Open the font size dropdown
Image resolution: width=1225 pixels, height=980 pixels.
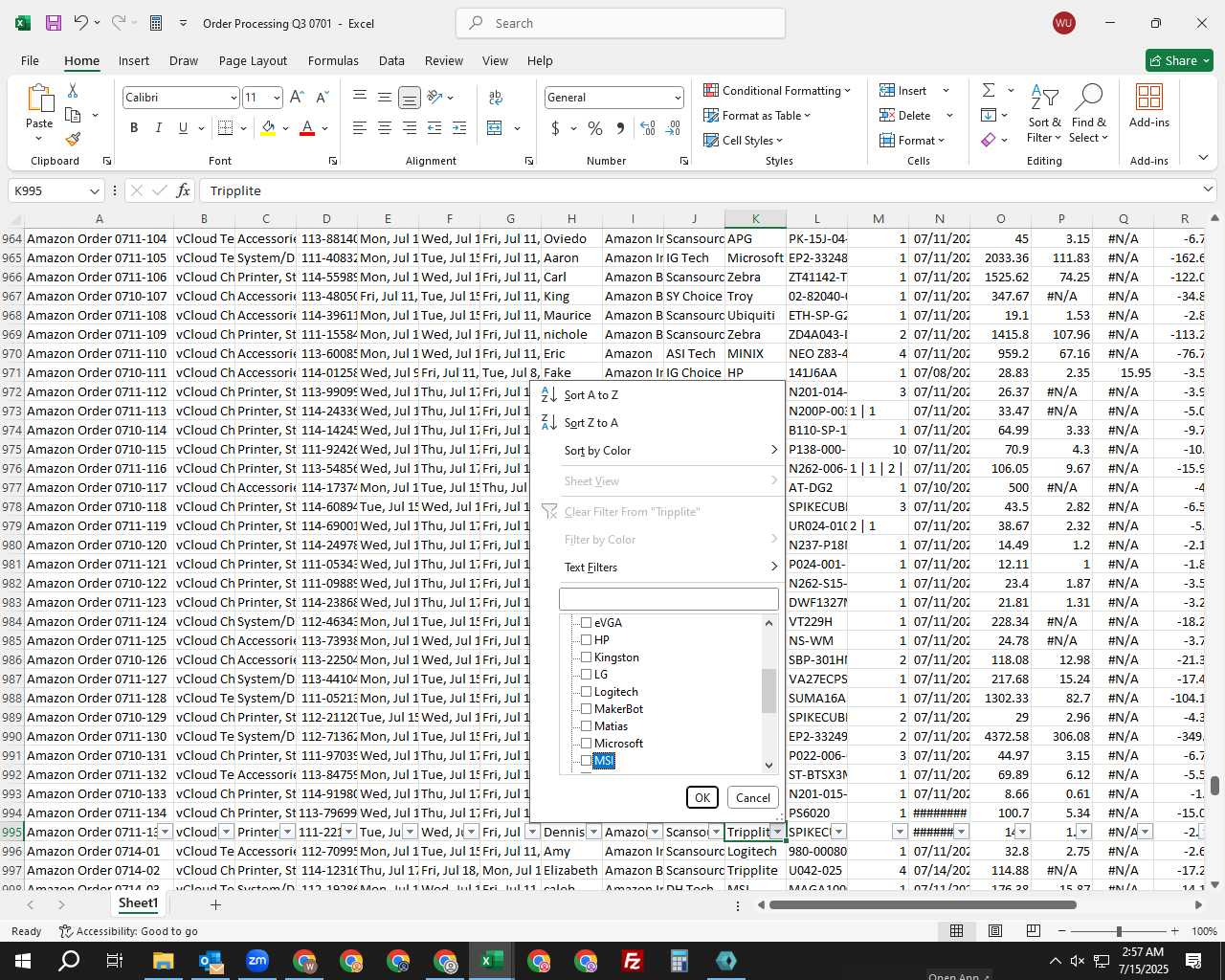[x=277, y=98]
